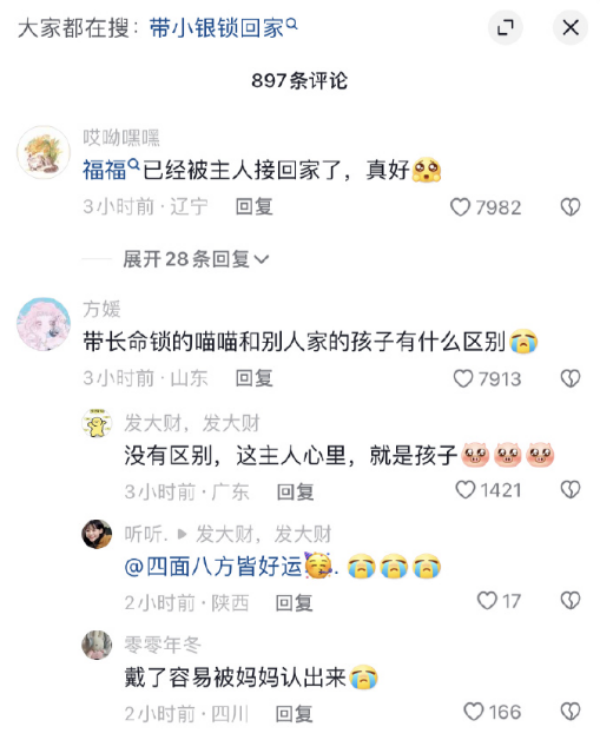Dislike the reply from 听听.

click(570, 601)
